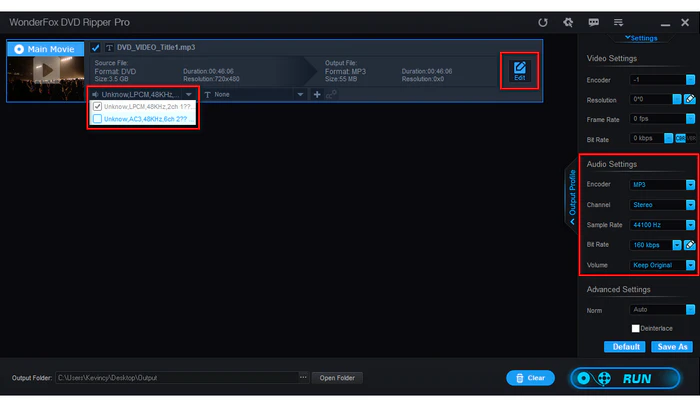Viewport: 700px width, 407px height.
Task: Uncheck the LPCM 48KHz 2ch audio track
Action: coord(97,107)
